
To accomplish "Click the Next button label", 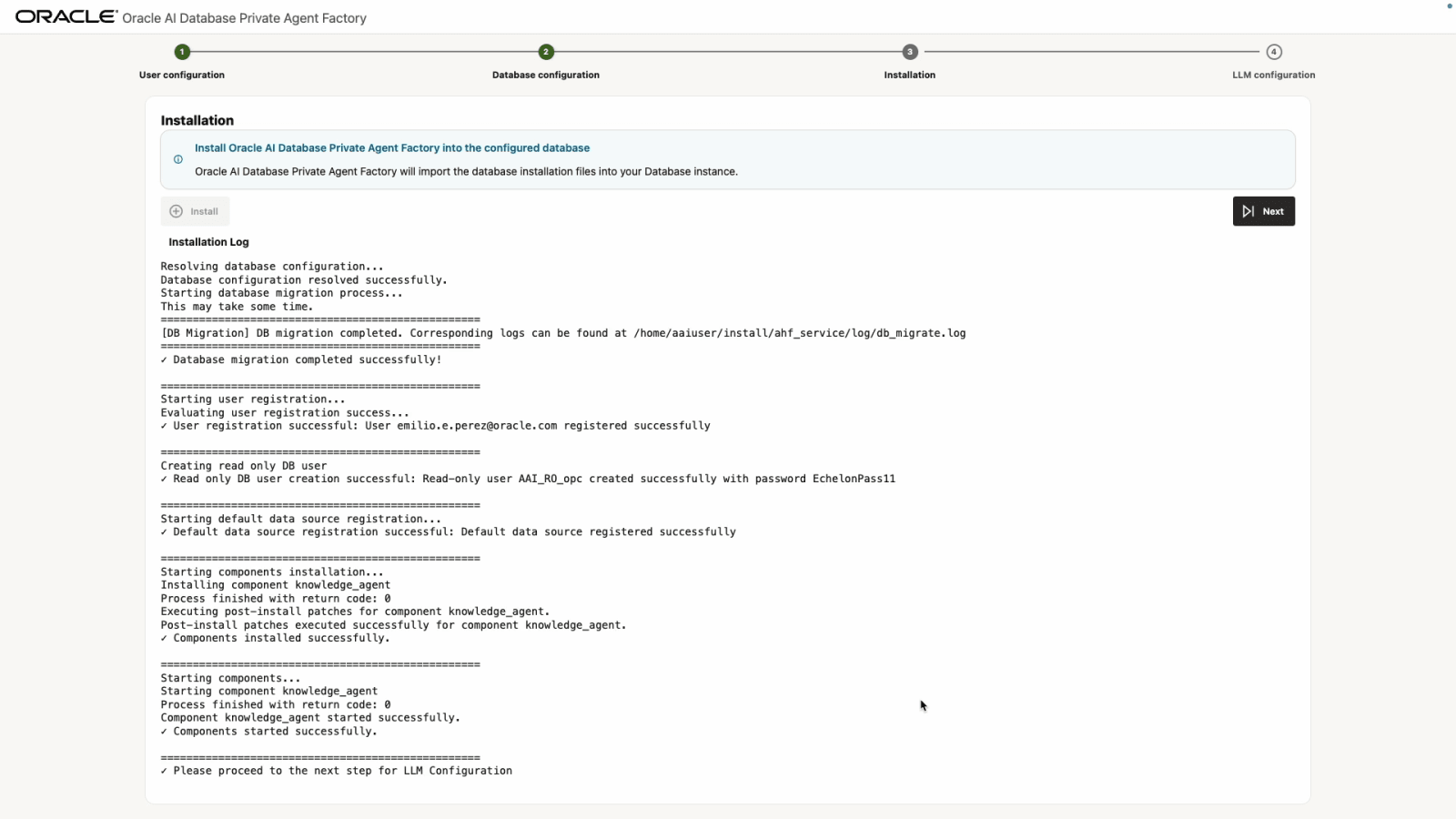I will click(x=1273, y=211).
